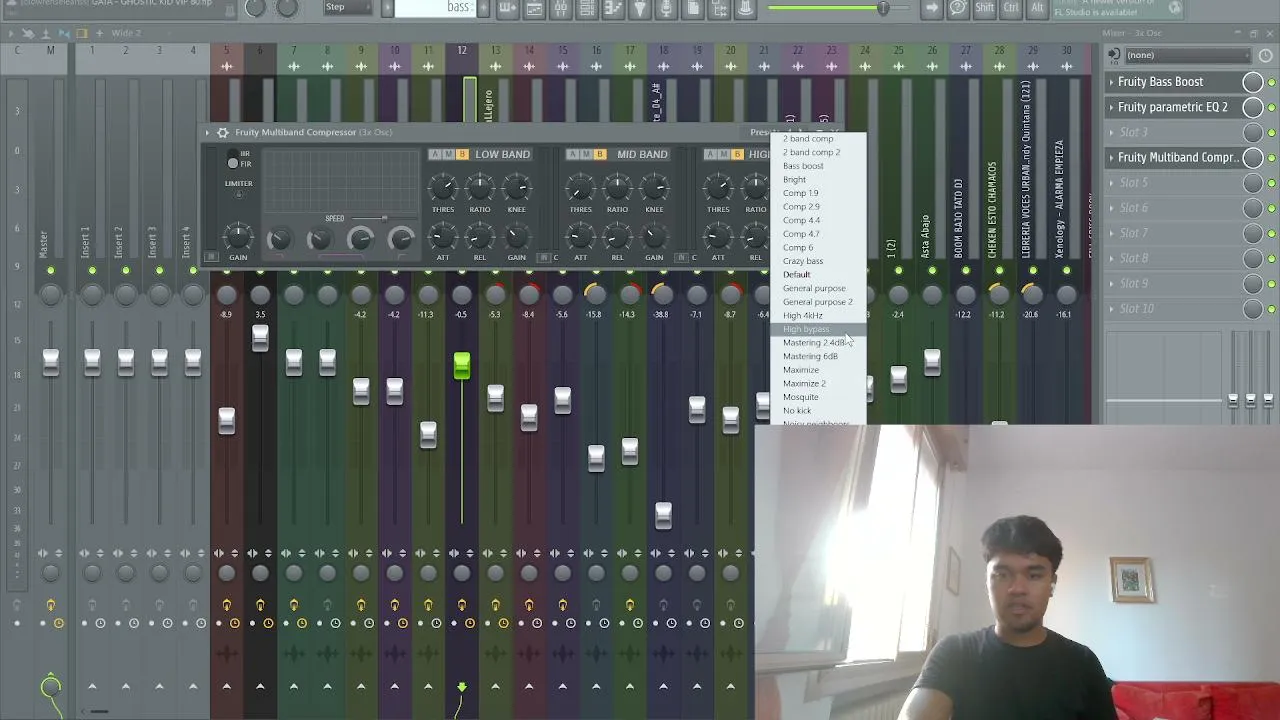This screenshot has height=720, width=1280.
Task: Open Fruity Multiband Compressor window menu arrow
Action: [207, 132]
